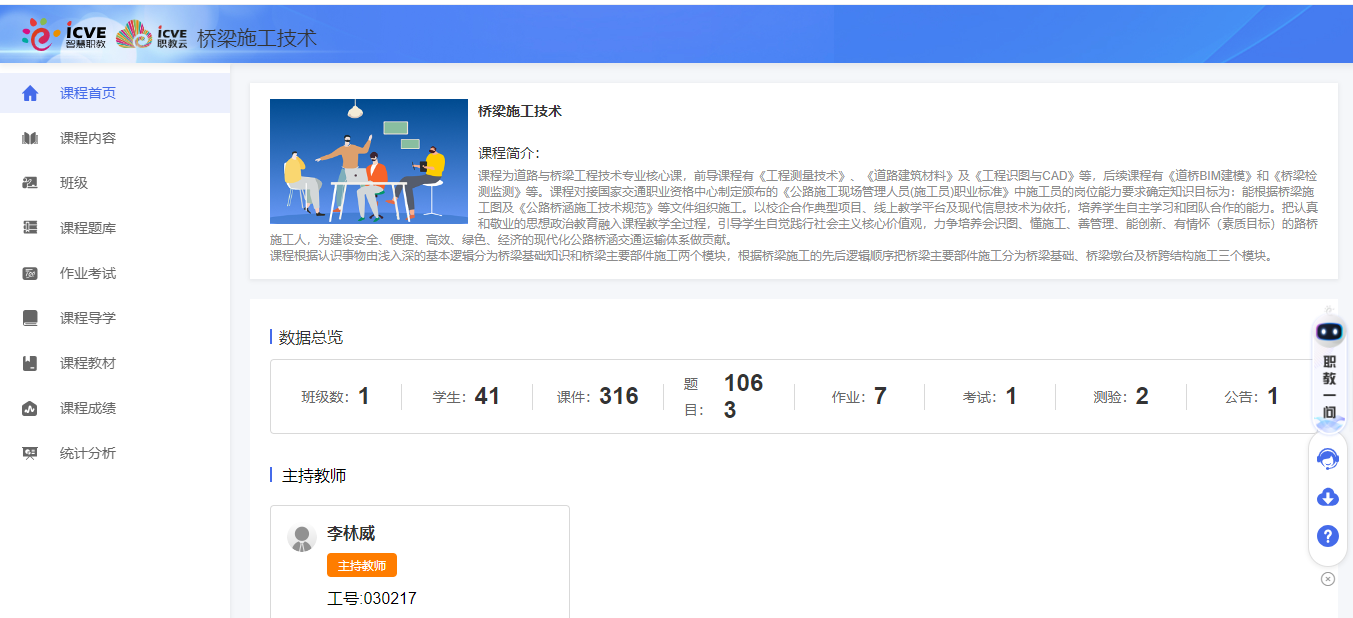Click the 统计分析 presentation icon

pyautogui.click(x=30, y=453)
